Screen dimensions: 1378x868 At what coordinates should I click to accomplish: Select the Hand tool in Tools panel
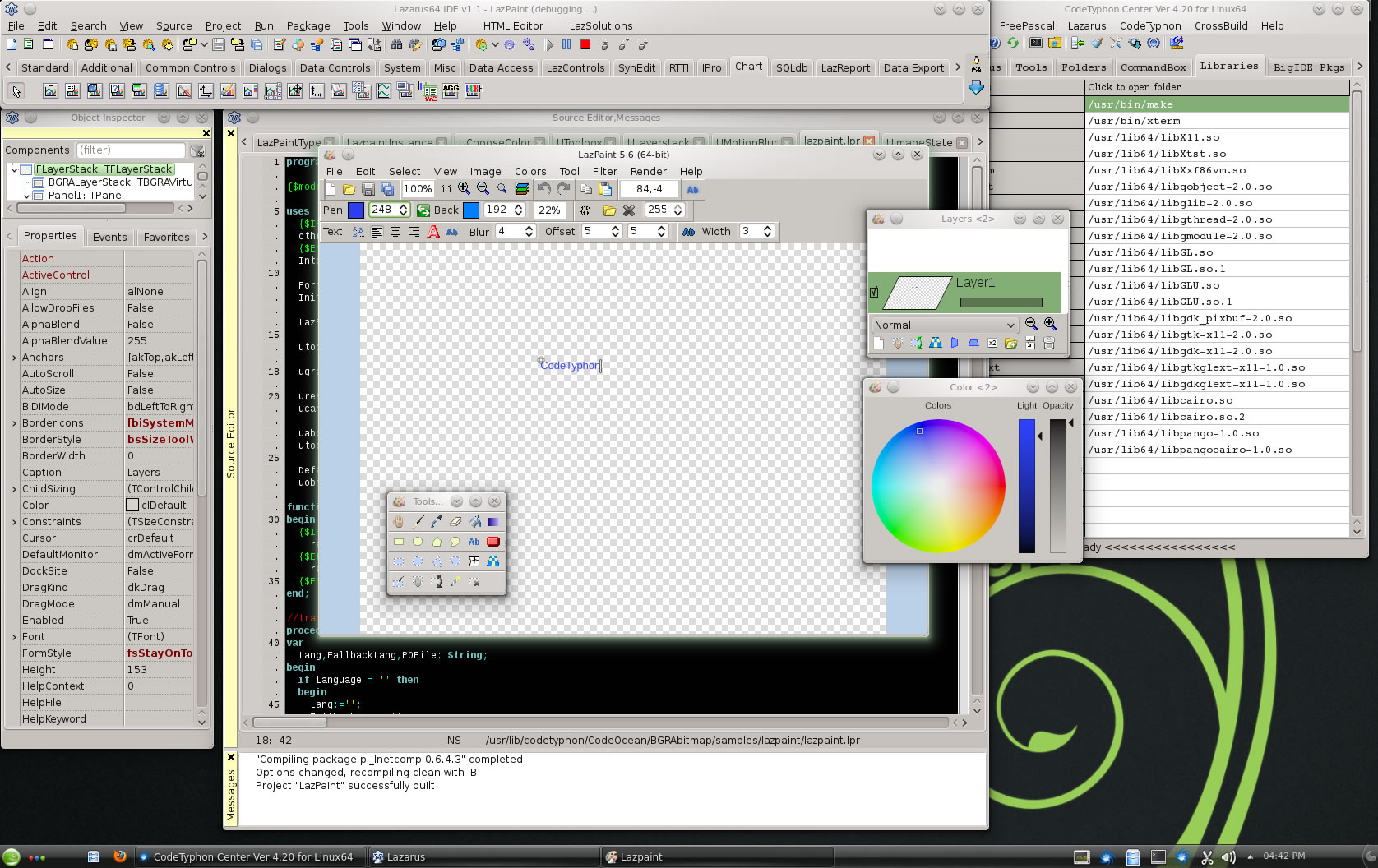[399, 522]
